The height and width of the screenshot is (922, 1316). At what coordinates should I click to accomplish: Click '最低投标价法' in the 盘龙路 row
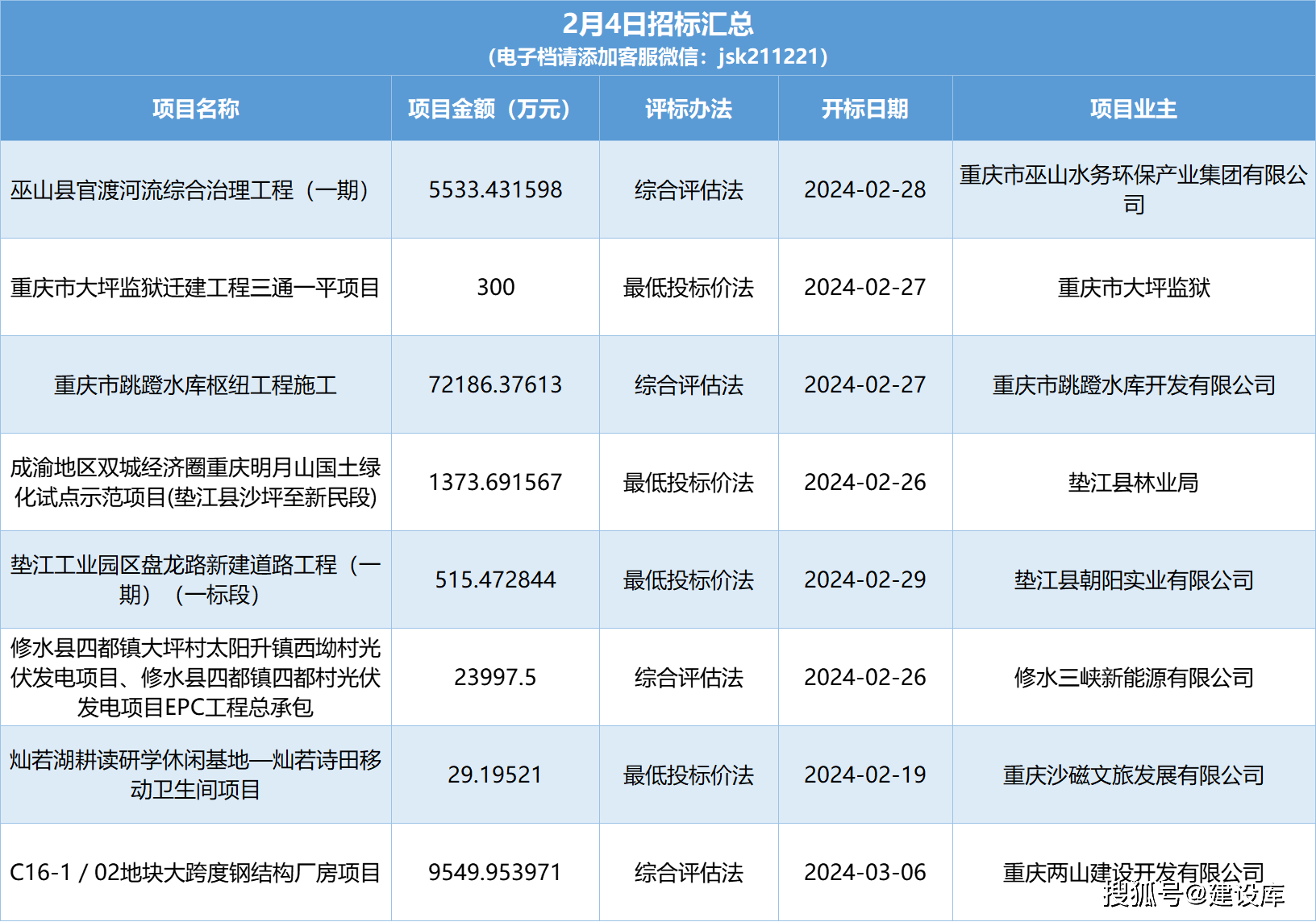689,580
